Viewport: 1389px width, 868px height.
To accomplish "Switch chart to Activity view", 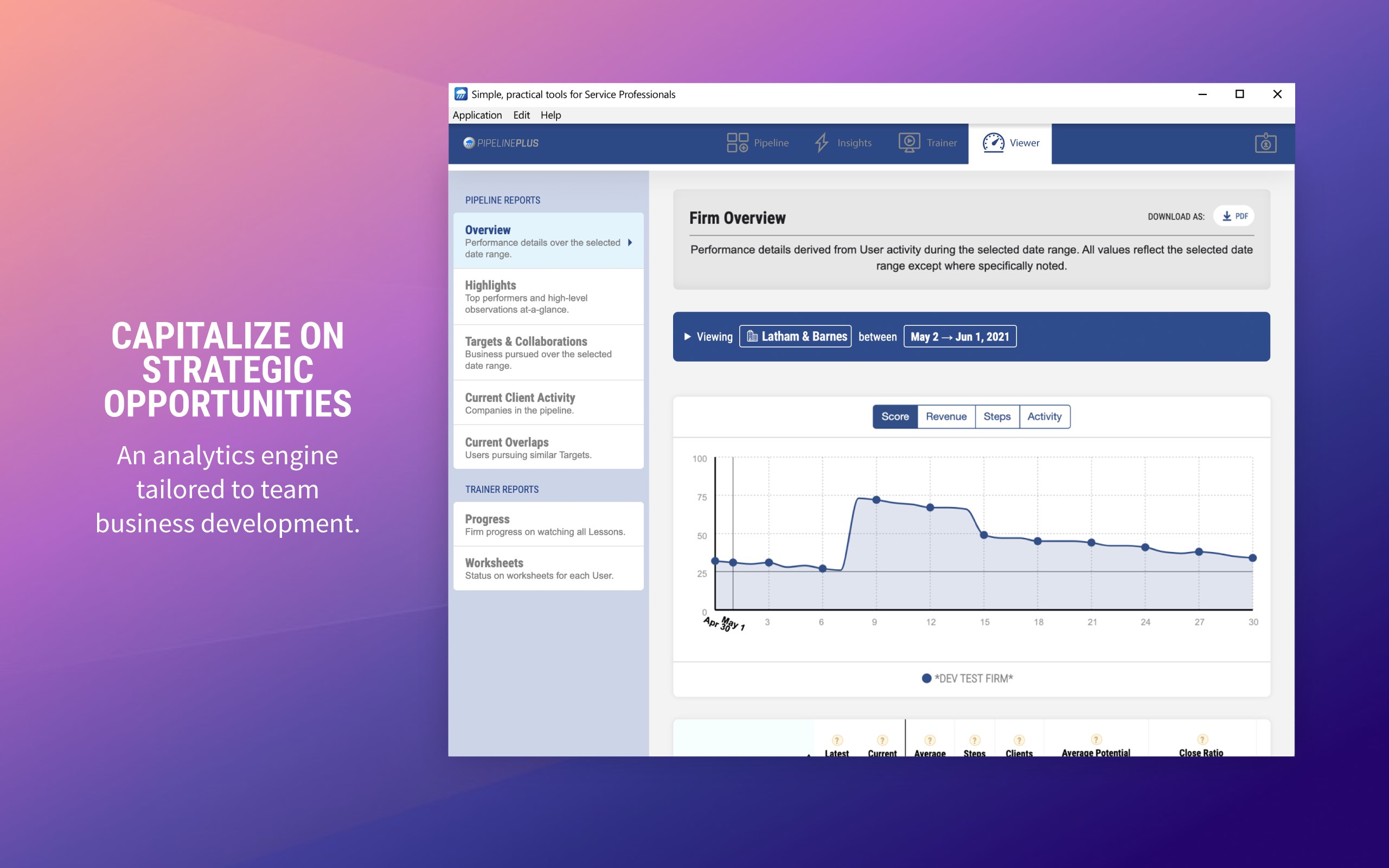I will pos(1044,417).
